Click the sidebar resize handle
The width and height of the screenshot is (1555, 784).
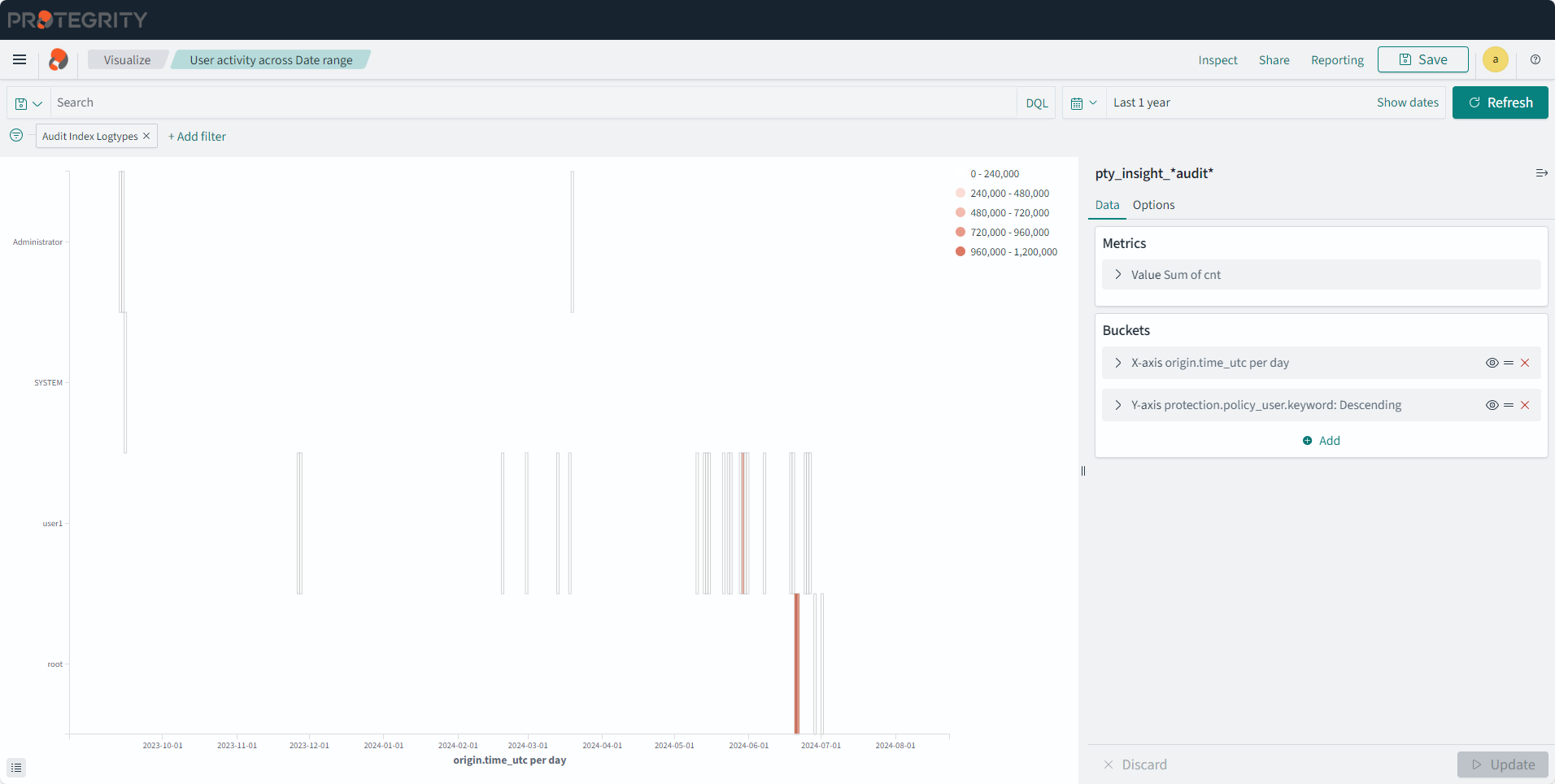[x=1083, y=471]
